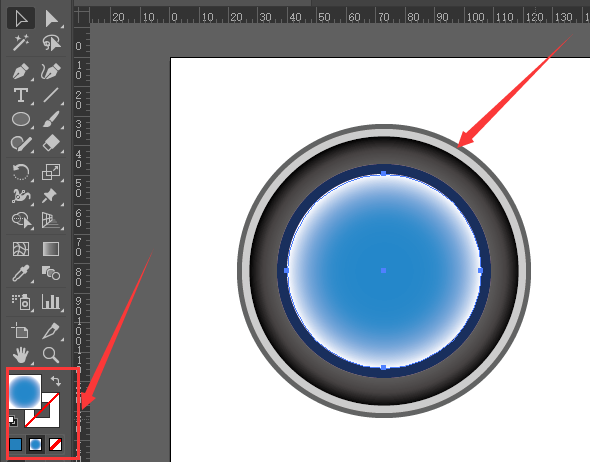Viewport: 590px width, 462px height.
Task: Select the Direct Selection tool
Action: point(51,18)
